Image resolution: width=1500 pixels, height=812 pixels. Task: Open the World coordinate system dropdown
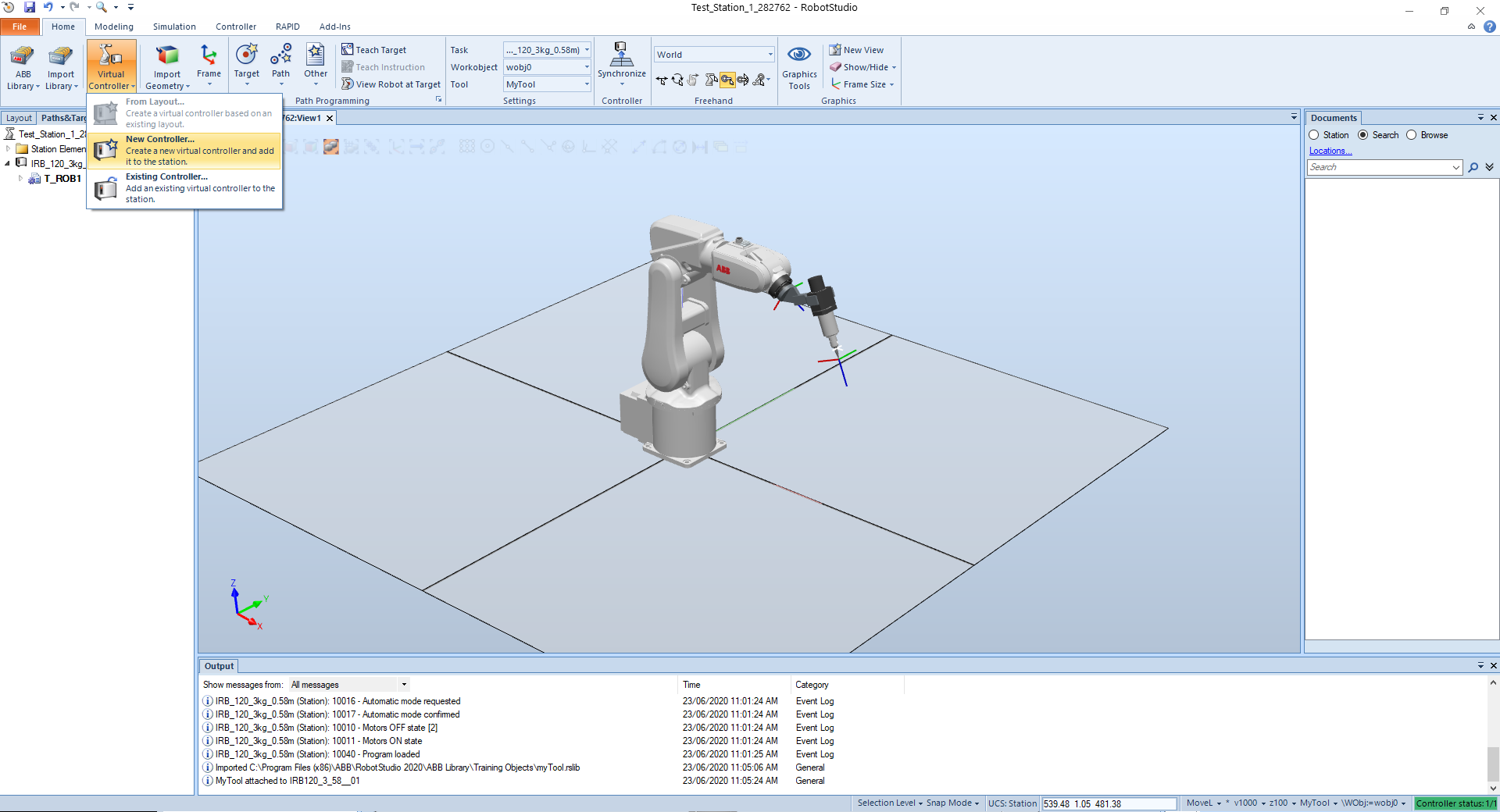pos(770,55)
